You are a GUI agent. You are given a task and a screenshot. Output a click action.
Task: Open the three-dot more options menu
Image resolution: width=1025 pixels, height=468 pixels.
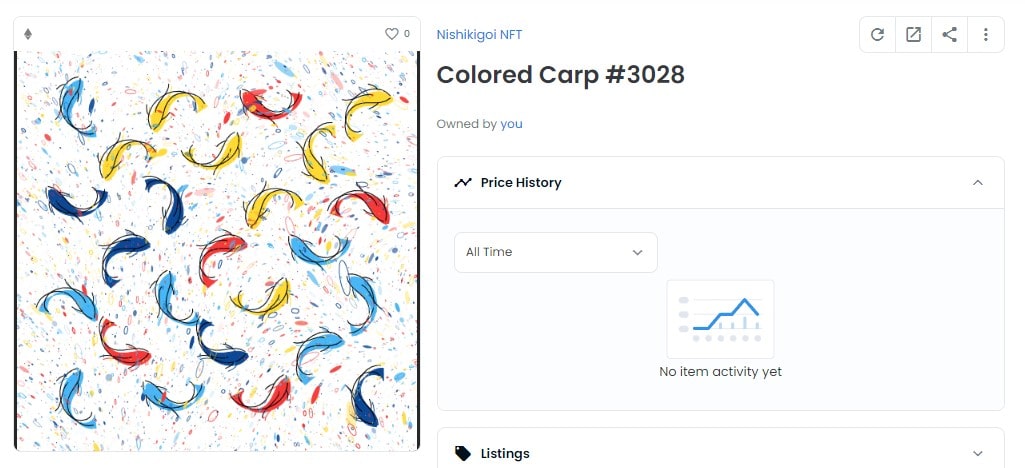click(x=986, y=35)
